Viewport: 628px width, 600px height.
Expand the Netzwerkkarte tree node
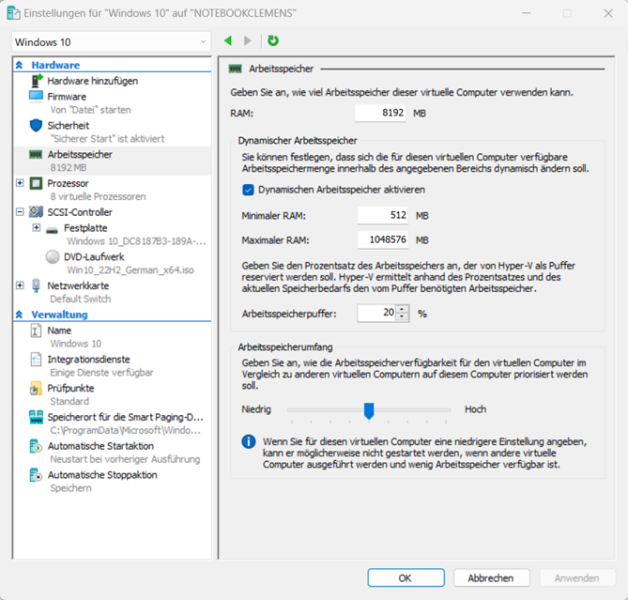pyautogui.click(x=20, y=286)
